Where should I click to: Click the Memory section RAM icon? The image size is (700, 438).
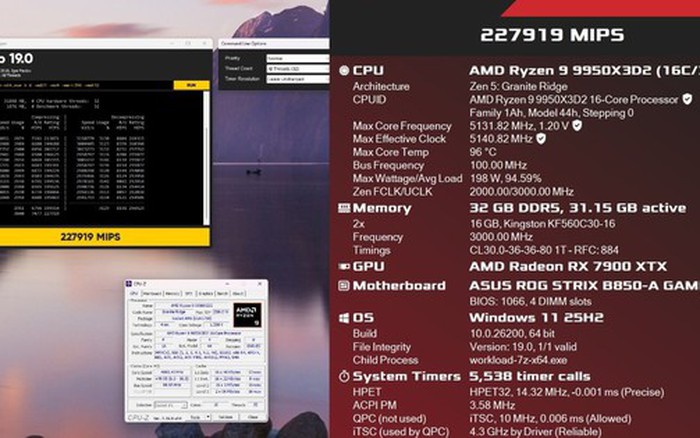(345, 208)
